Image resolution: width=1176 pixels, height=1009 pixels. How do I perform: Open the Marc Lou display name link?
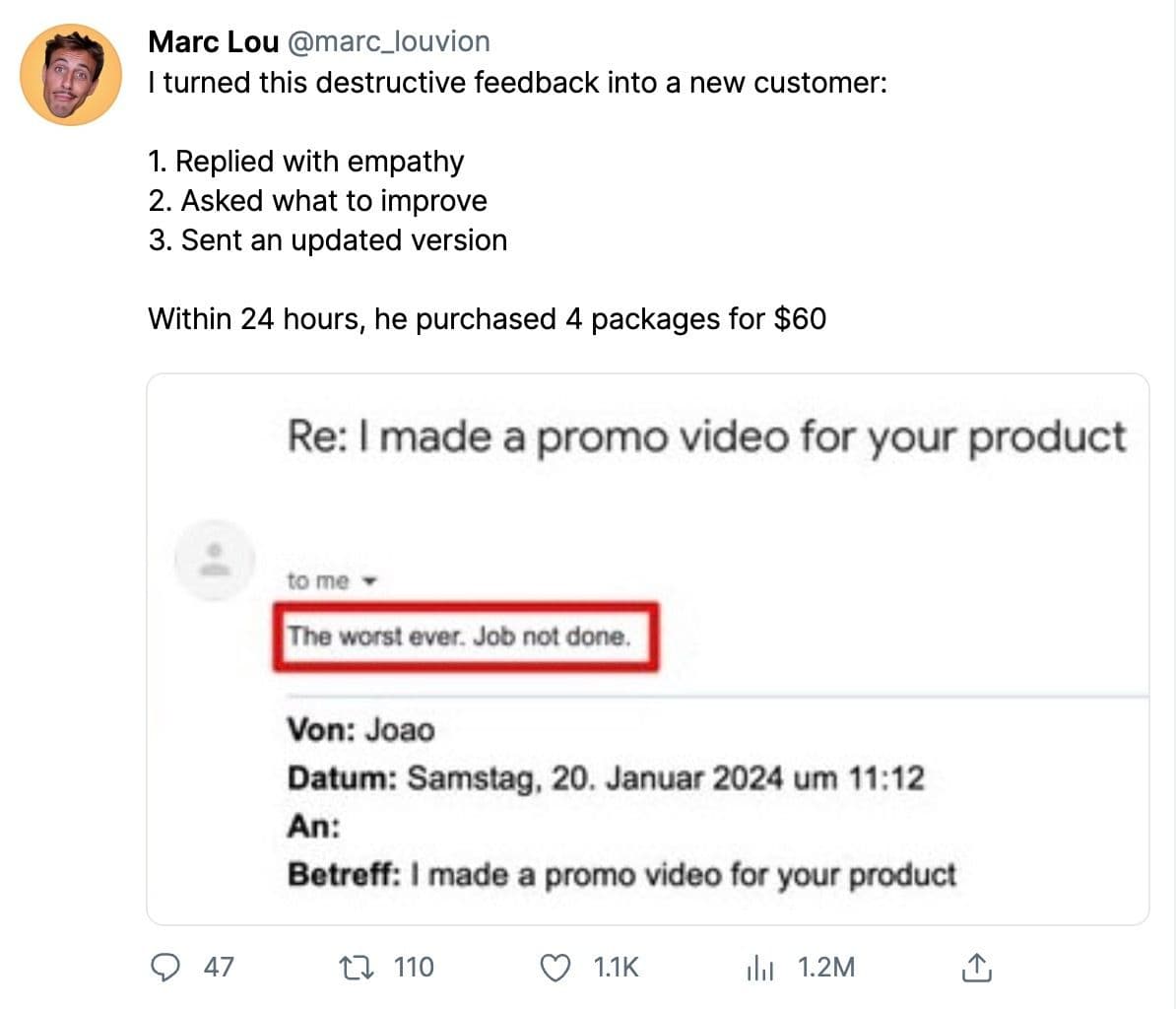213,41
